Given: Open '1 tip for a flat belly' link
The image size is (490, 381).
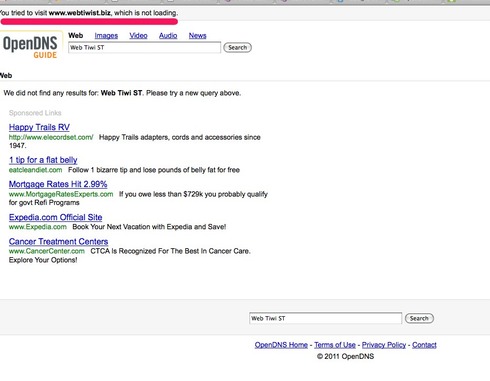Looking at the screenshot, I should coord(43,160).
